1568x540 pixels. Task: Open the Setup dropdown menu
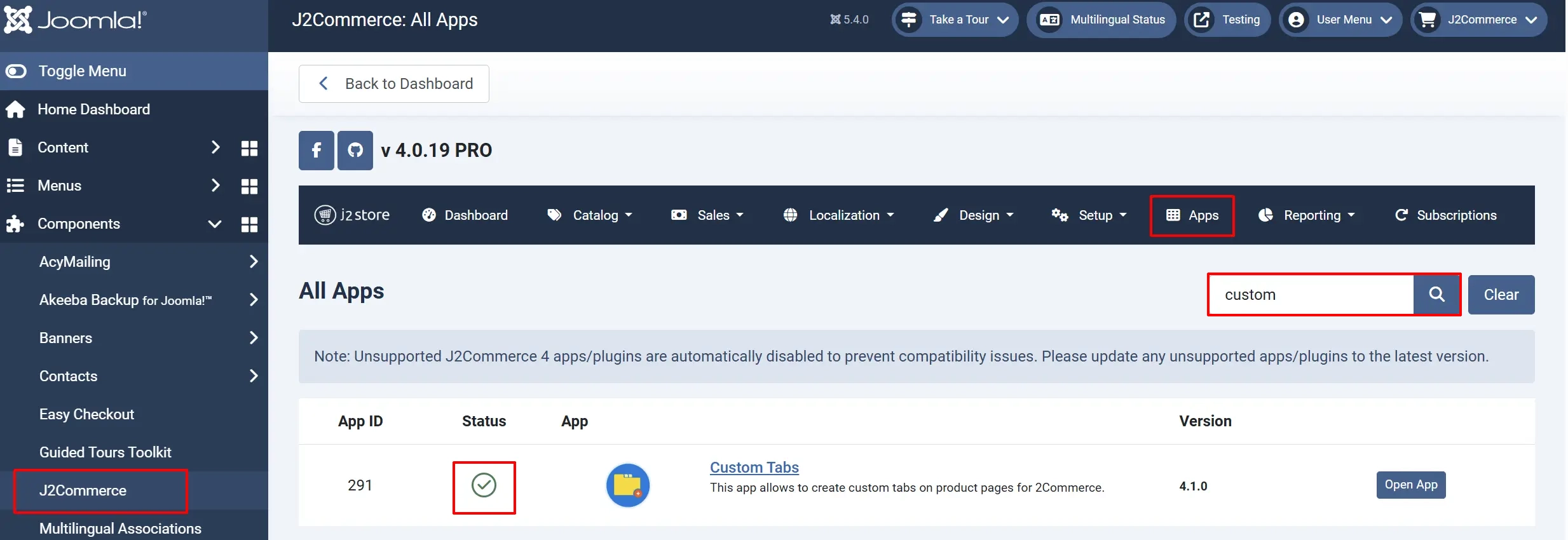[1089, 215]
